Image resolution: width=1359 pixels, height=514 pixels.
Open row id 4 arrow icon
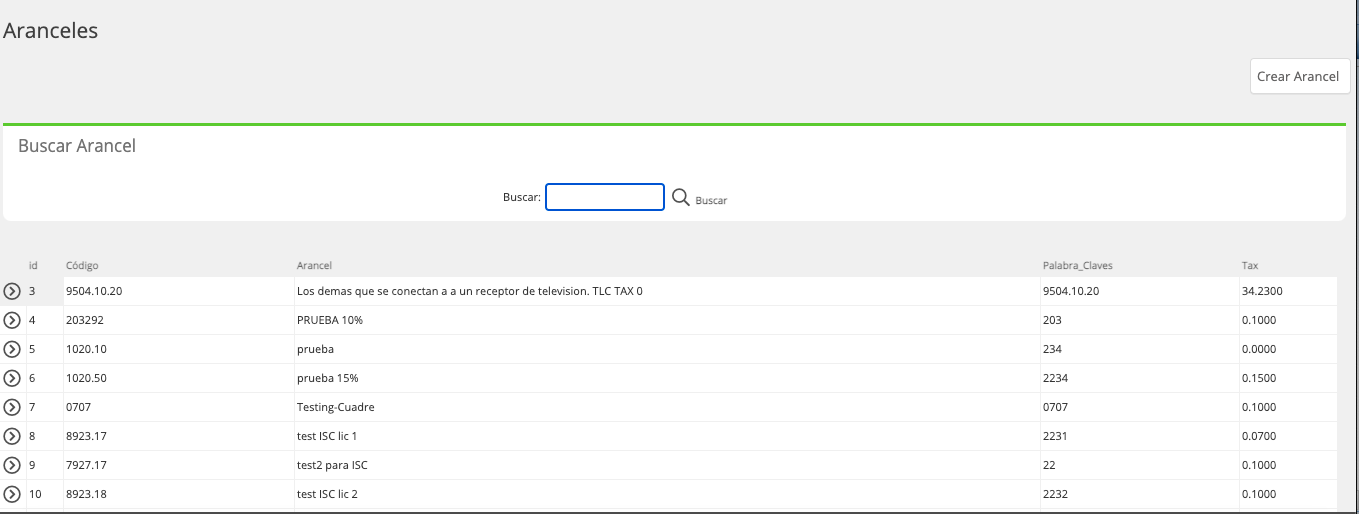12,321
